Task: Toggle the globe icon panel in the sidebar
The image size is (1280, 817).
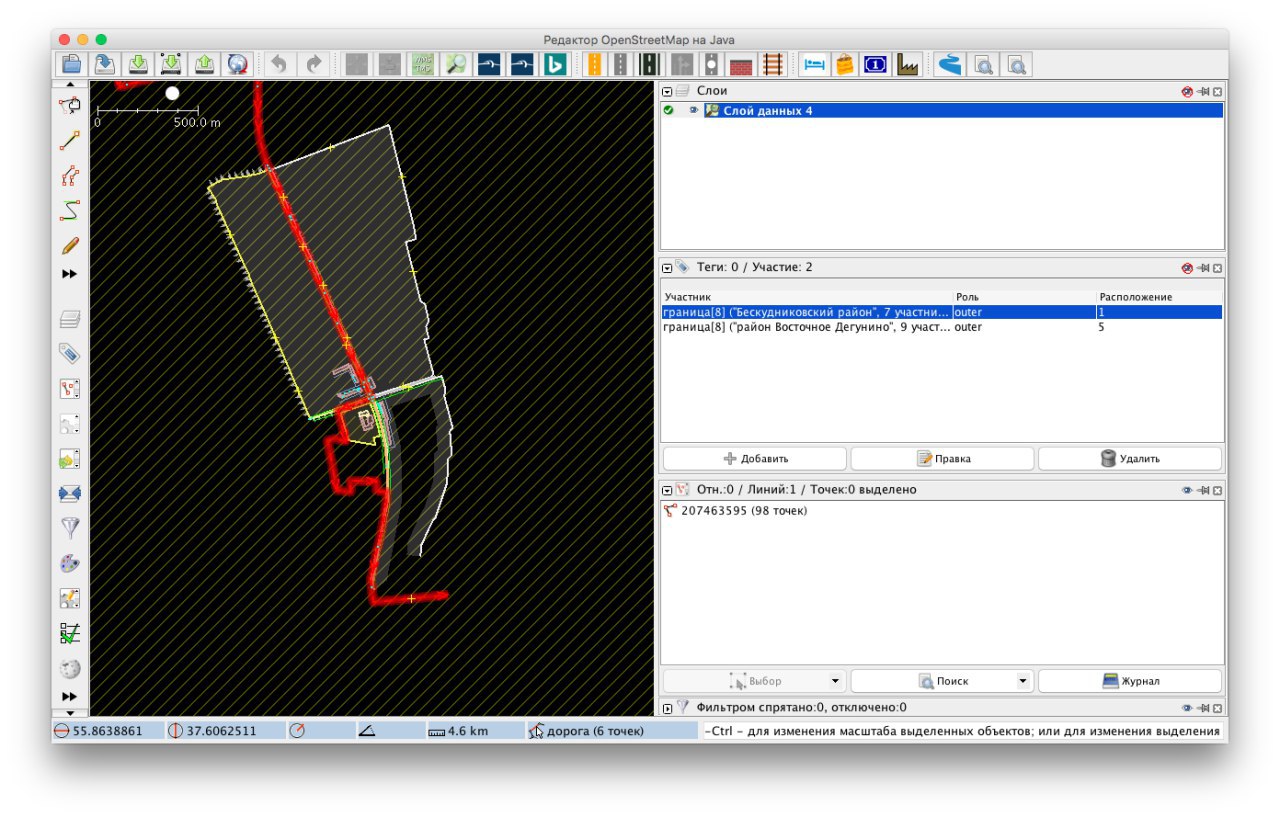Action: coord(70,668)
